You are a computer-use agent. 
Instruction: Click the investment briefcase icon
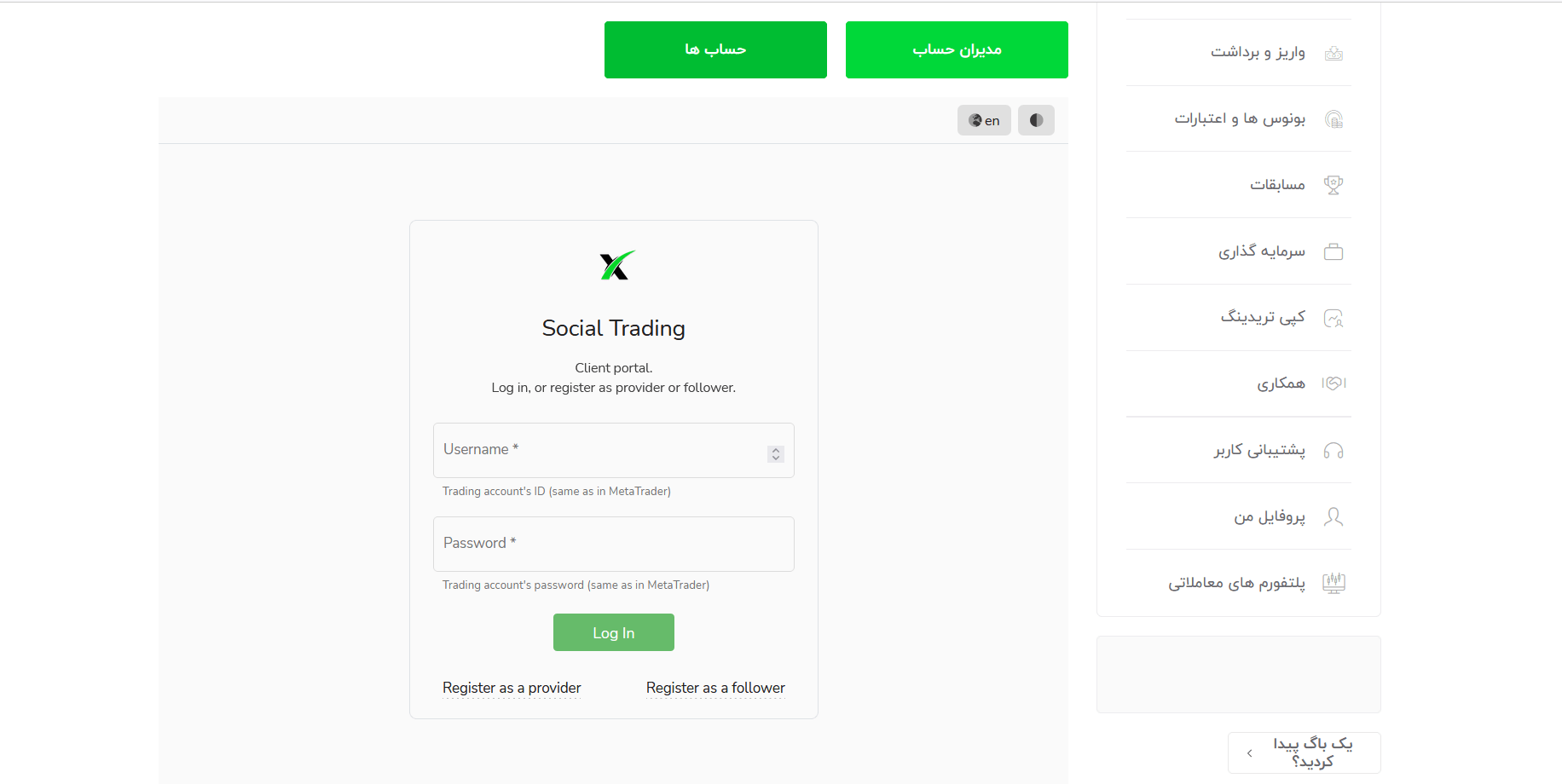[1333, 251]
